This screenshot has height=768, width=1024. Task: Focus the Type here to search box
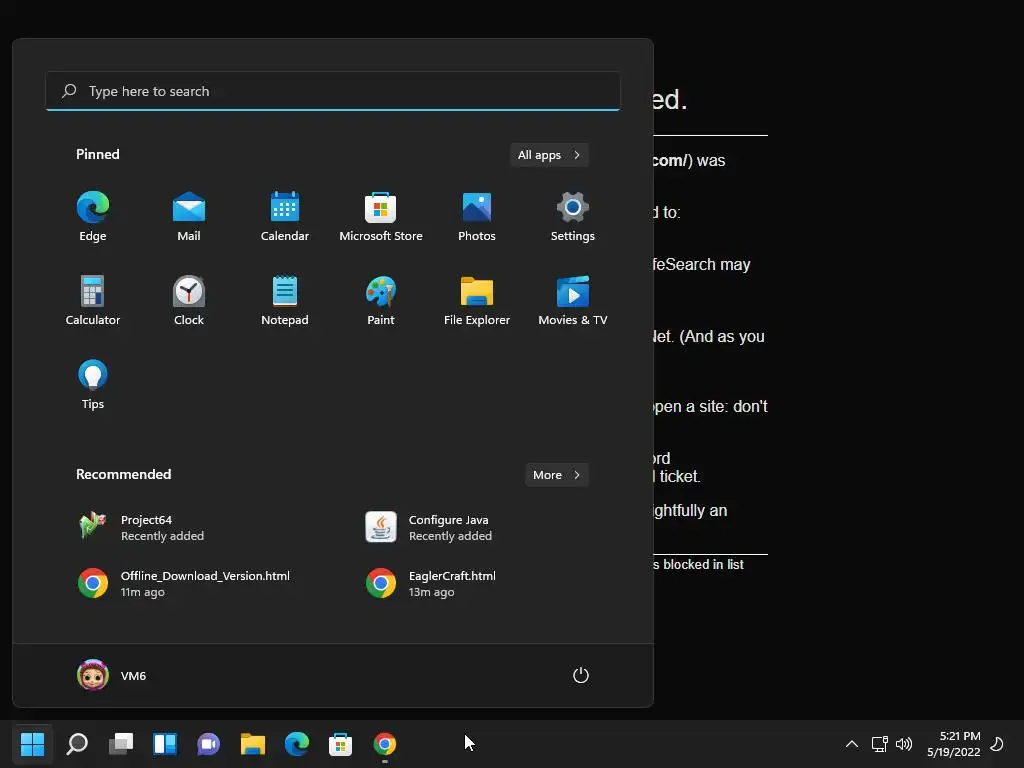[x=333, y=91]
